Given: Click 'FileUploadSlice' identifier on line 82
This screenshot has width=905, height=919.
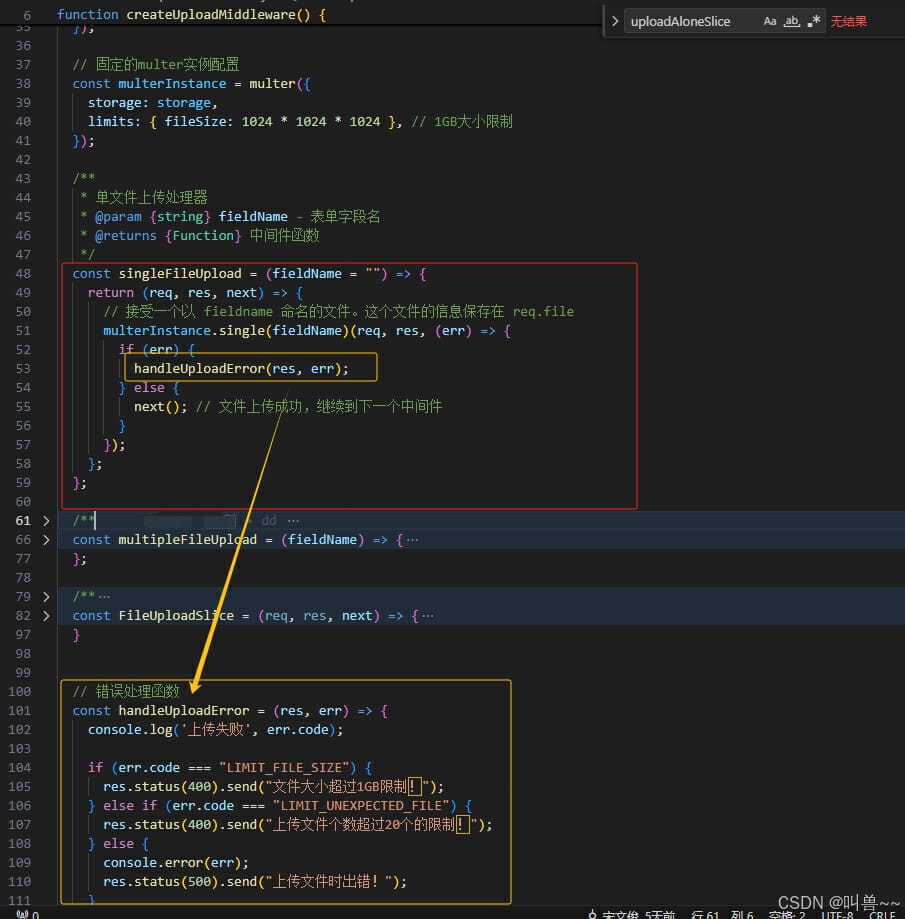Looking at the screenshot, I should [x=176, y=615].
